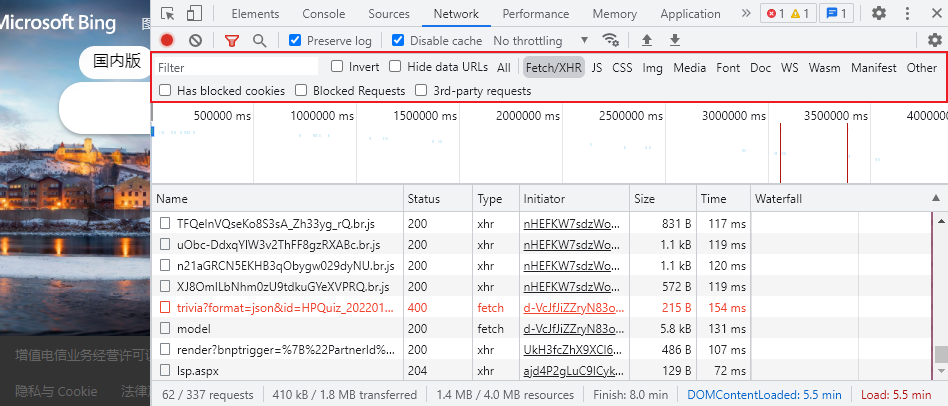The image size is (948, 406).
Task: Switch to the Console tab
Action: (x=323, y=14)
